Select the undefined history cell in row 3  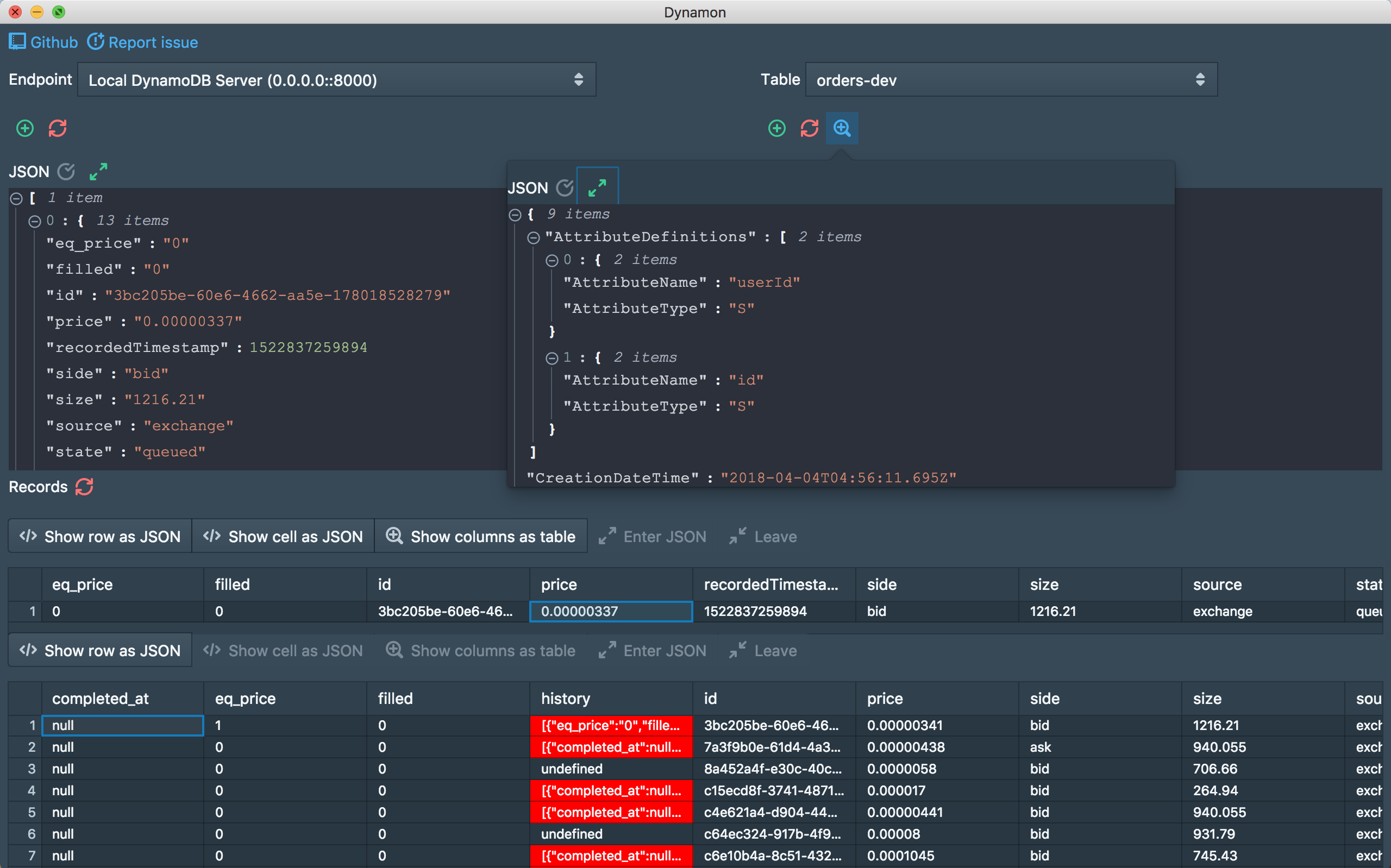611,769
